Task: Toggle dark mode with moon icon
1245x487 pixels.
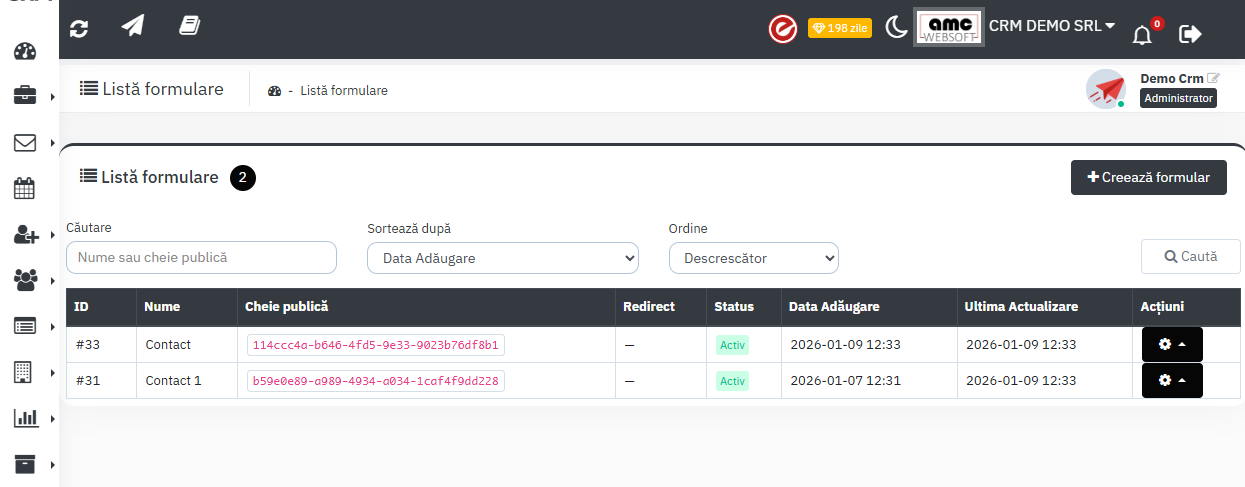Action: point(895,28)
